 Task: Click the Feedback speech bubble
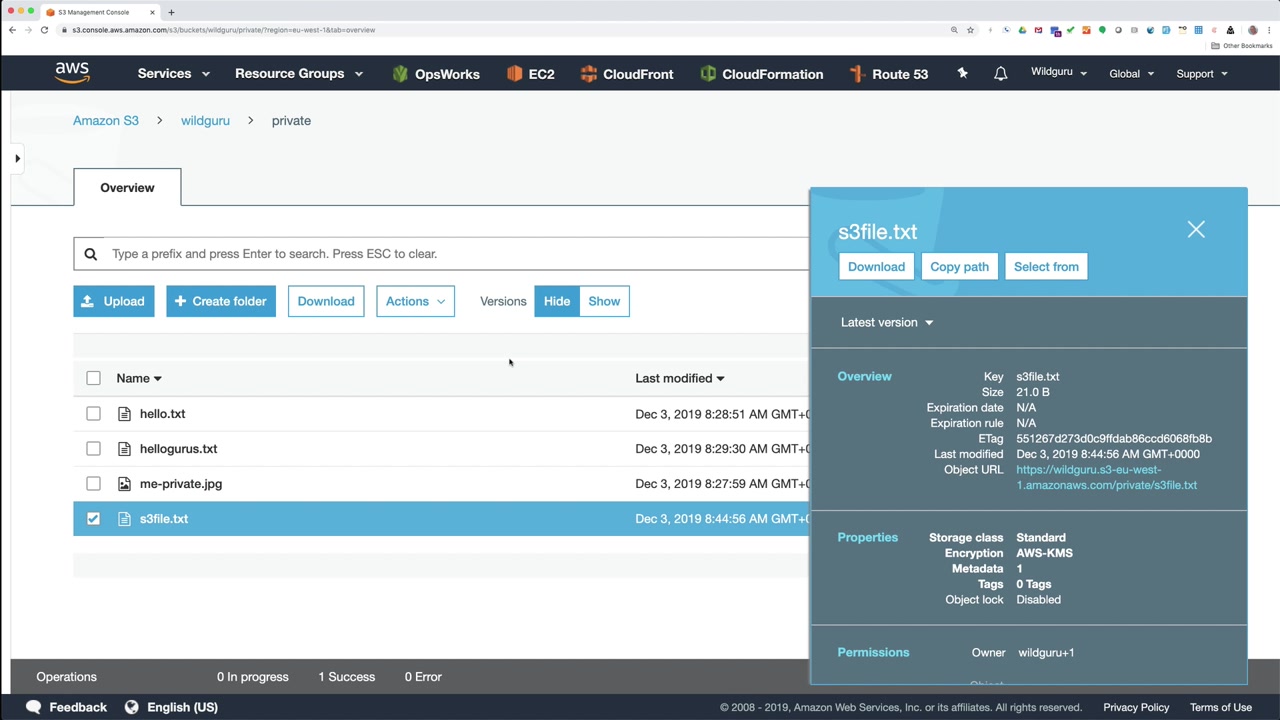(33, 707)
